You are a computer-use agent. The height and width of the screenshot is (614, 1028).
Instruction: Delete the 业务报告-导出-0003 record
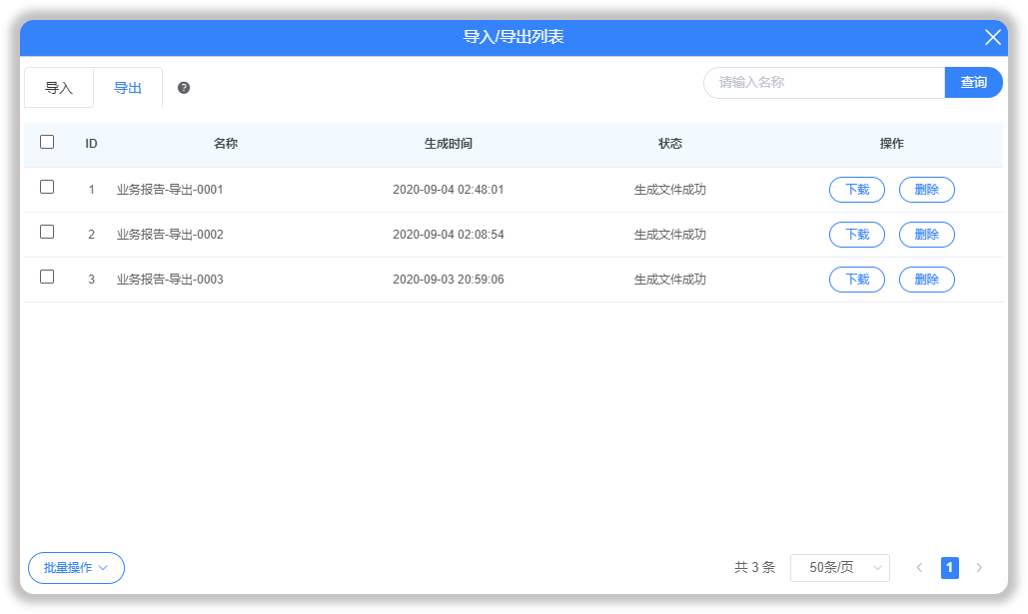(926, 280)
